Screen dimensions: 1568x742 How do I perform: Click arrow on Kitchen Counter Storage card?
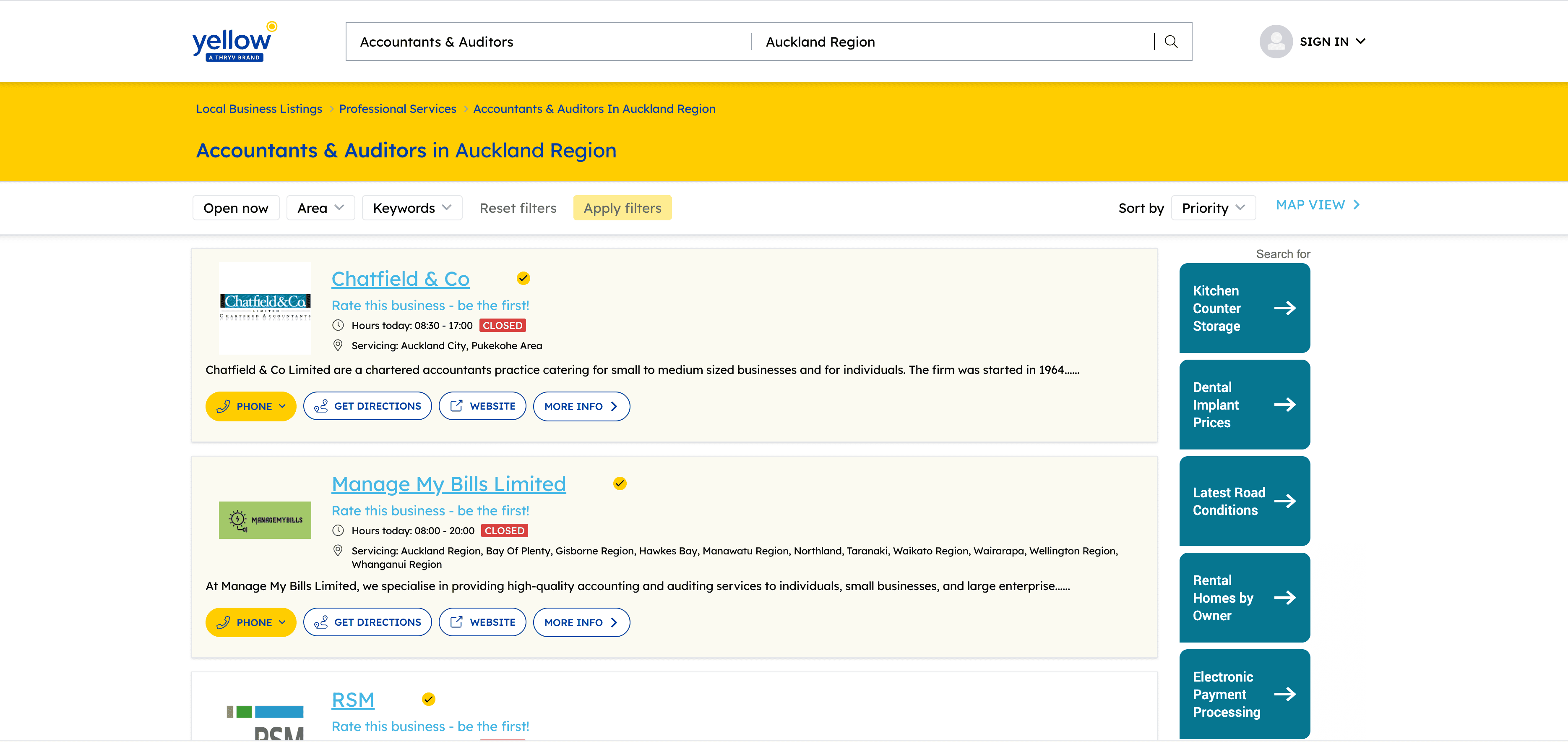1285,308
